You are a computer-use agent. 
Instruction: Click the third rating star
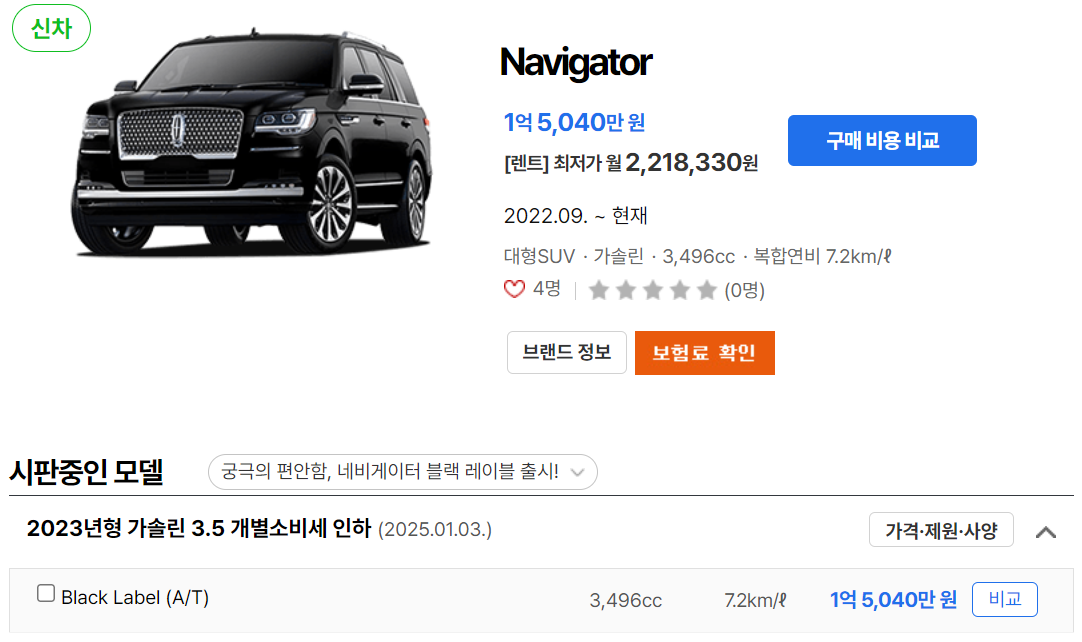pos(653,290)
